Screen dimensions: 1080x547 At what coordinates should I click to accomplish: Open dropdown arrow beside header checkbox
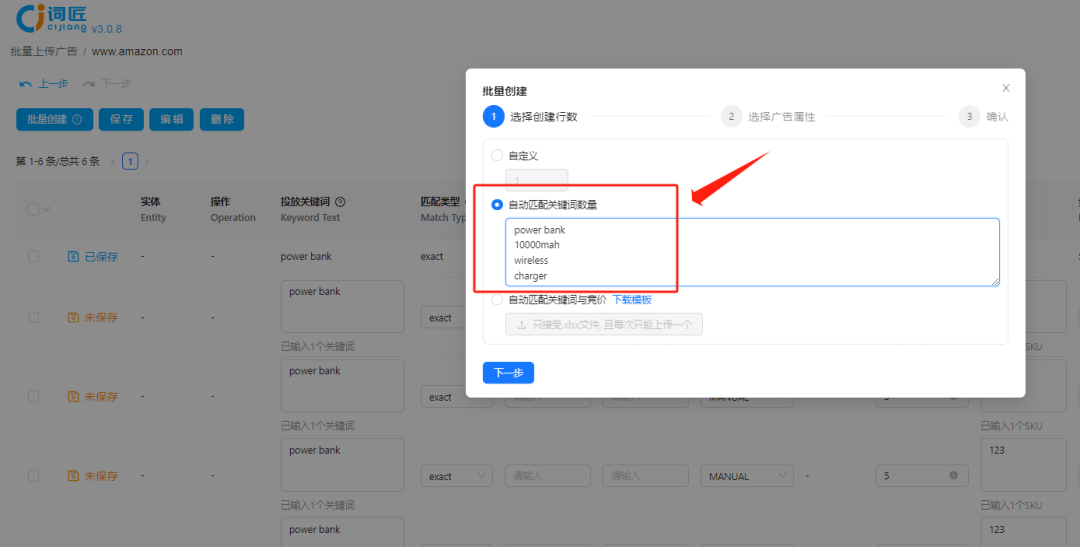(46, 209)
